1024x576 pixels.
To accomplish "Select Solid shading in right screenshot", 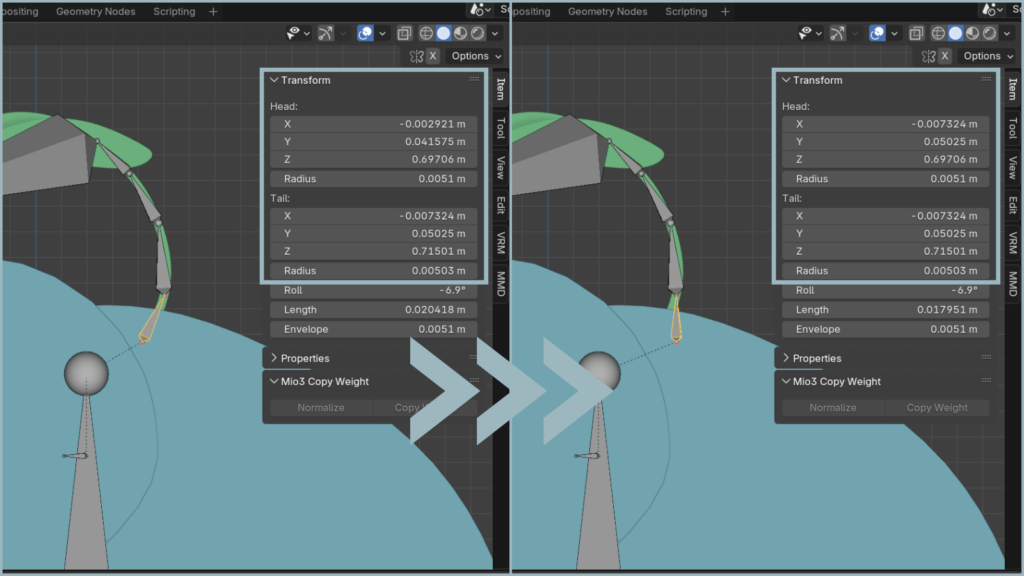I will point(955,33).
